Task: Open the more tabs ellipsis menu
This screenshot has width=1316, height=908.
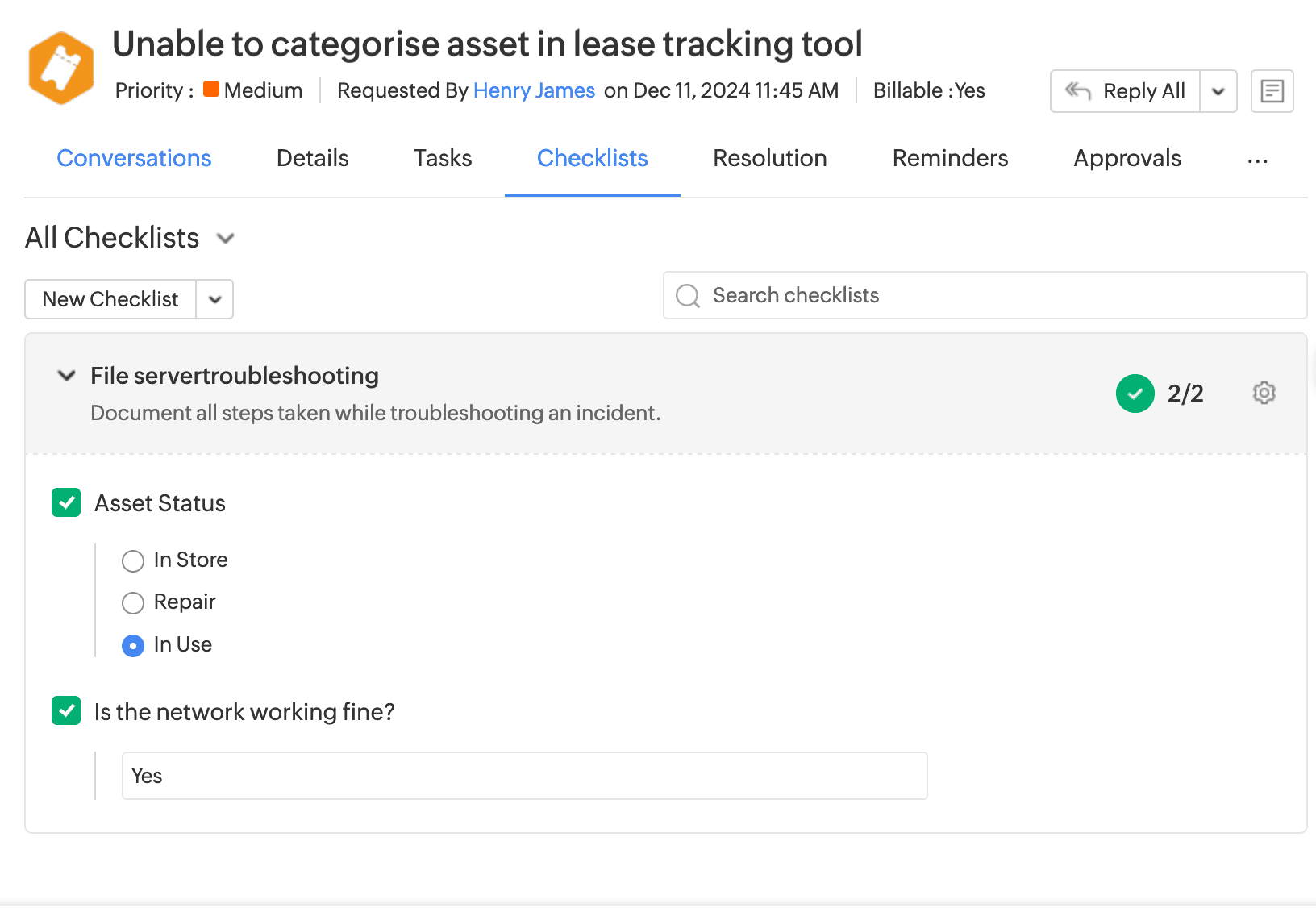Action: [x=1257, y=160]
